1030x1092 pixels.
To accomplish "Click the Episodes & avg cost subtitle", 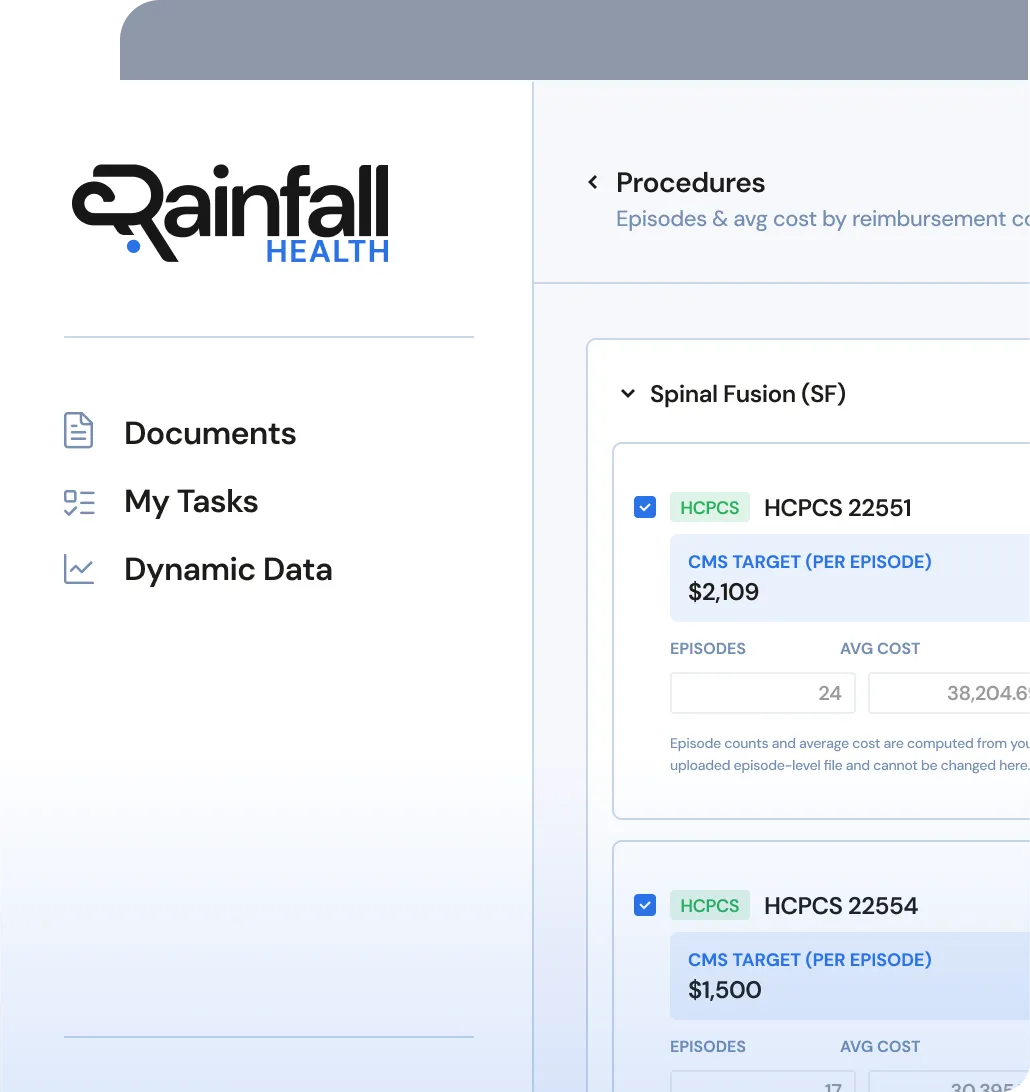I will click(822, 219).
